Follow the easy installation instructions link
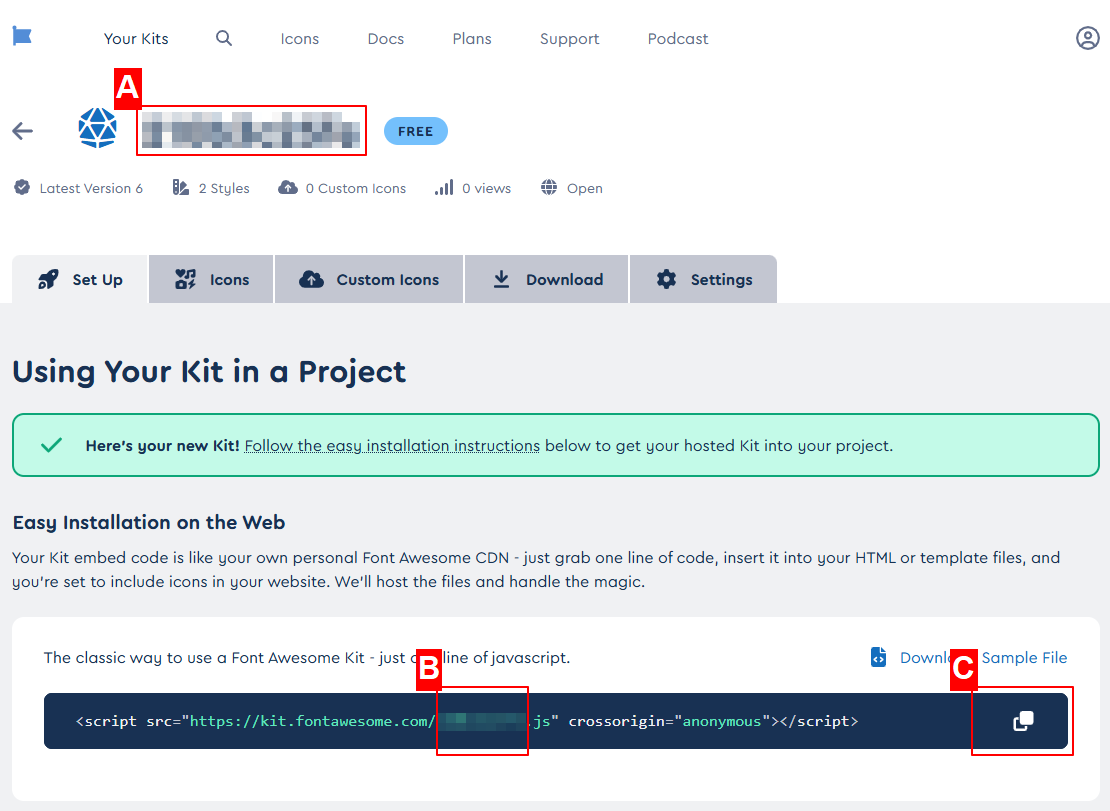 coord(392,446)
